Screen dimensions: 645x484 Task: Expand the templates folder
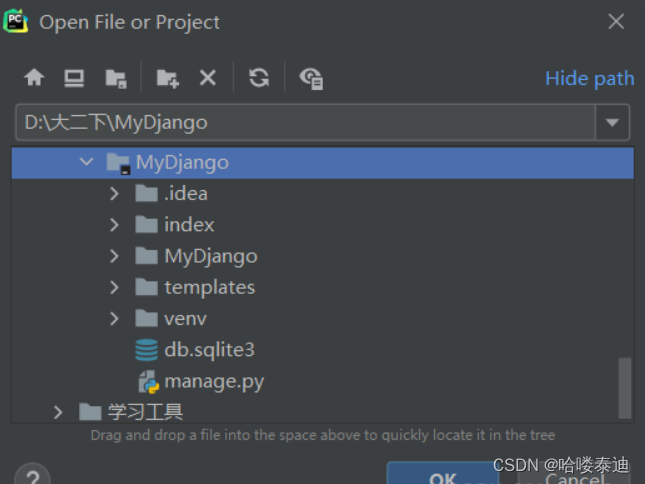tap(116, 287)
